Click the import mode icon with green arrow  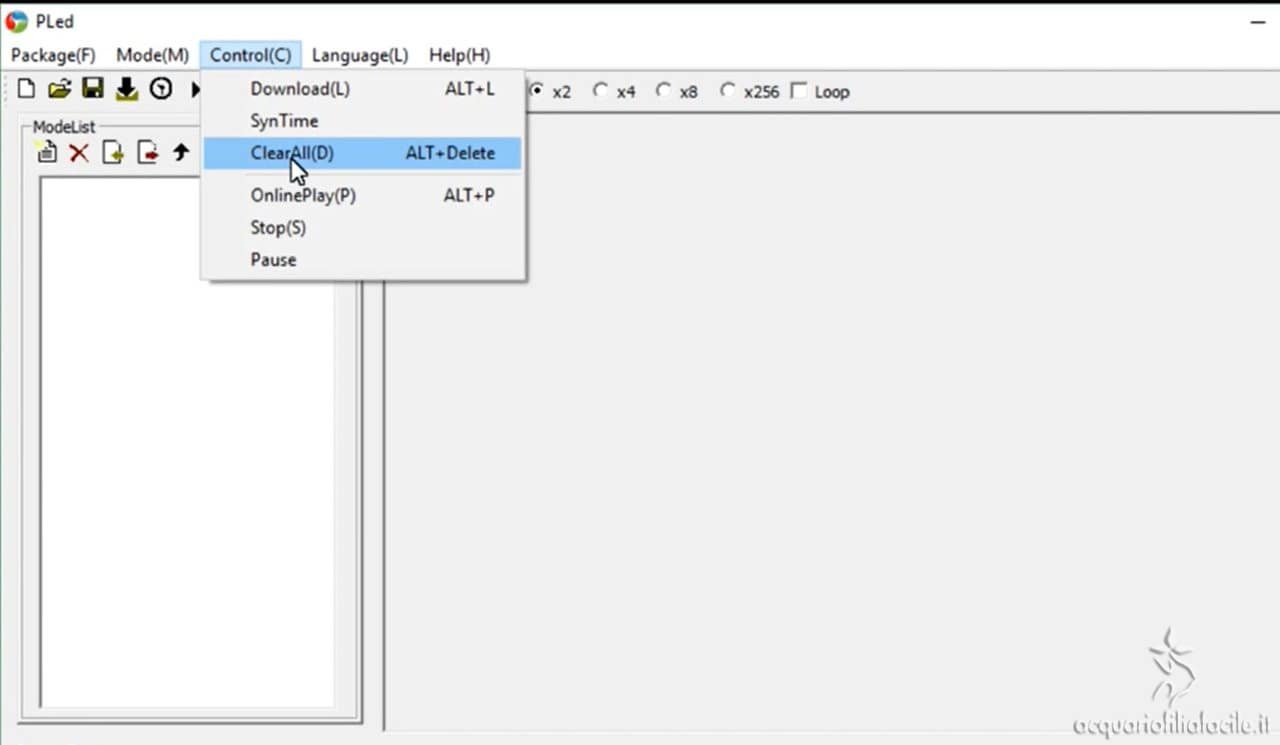pos(112,153)
